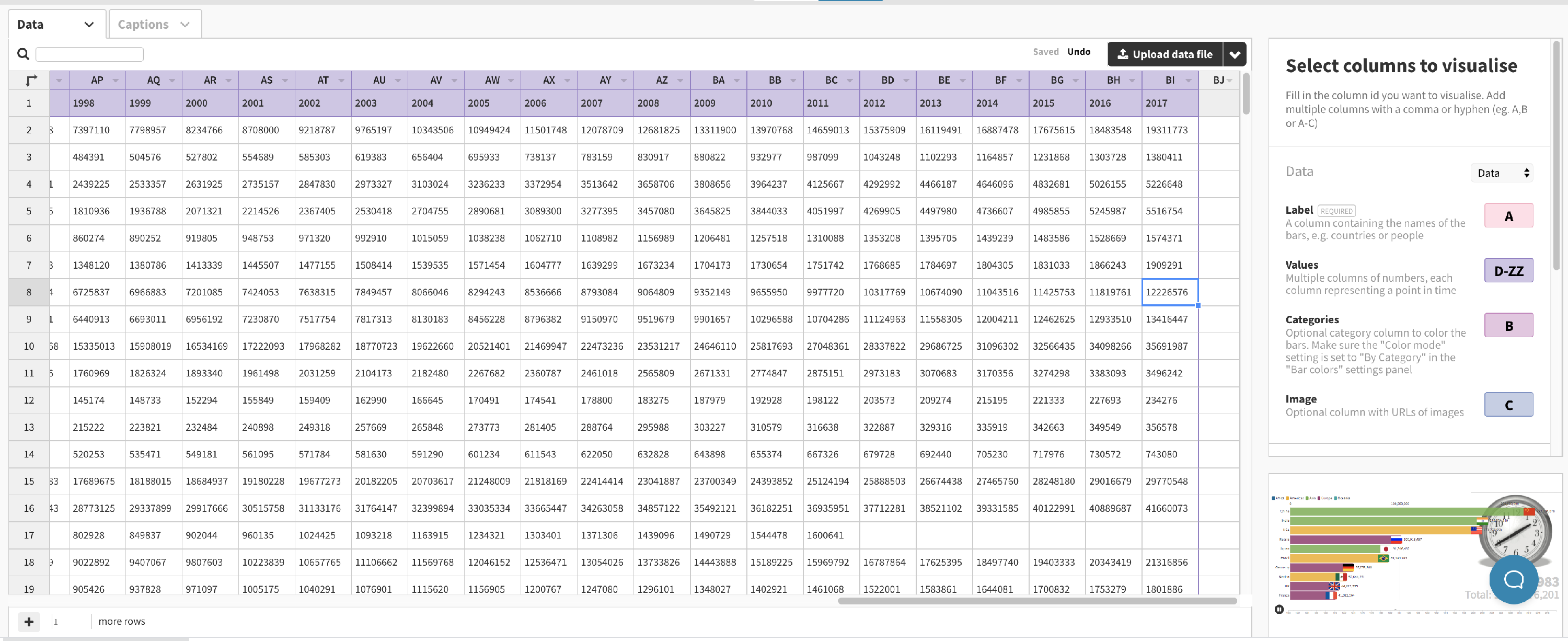The height and width of the screenshot is (641, 1568).
Task: Switch to the Data sheet tab
Action: tap(29, 25)
